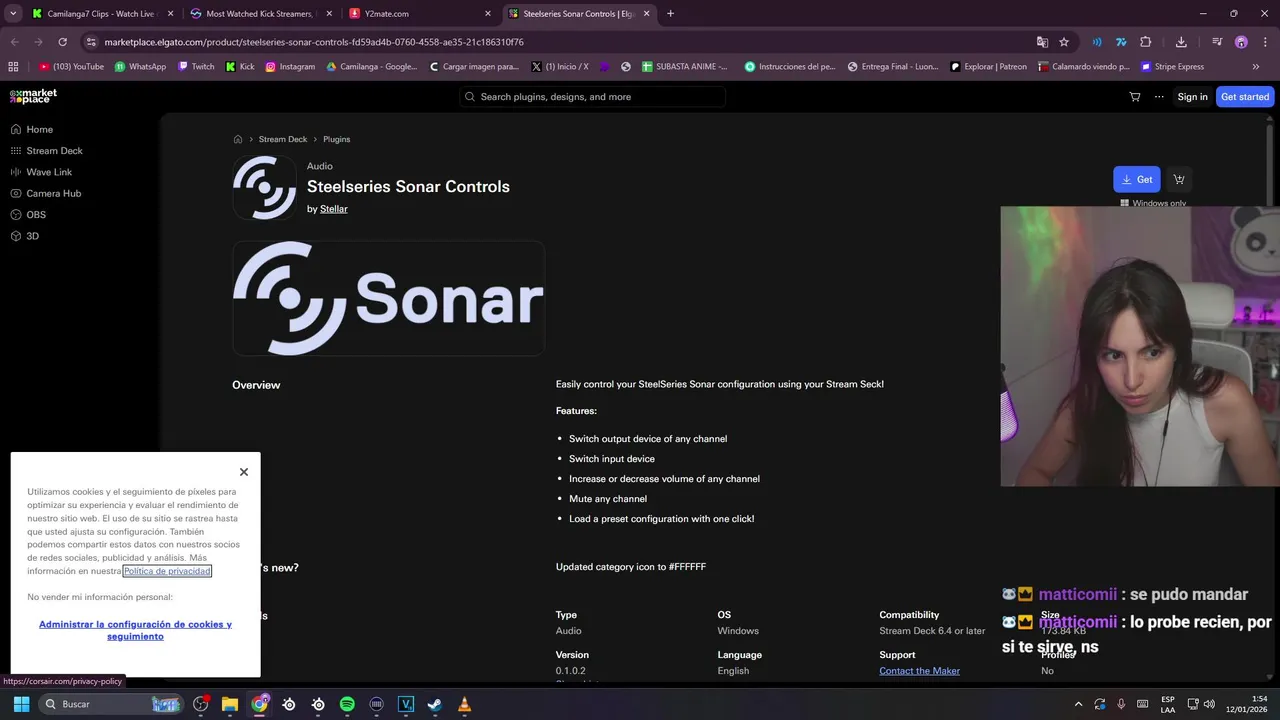The height and width of the screenshot is (720, 1280).
Task: Close the Steelseries Sonar Controls tab
Action: [x=648, y=14]
